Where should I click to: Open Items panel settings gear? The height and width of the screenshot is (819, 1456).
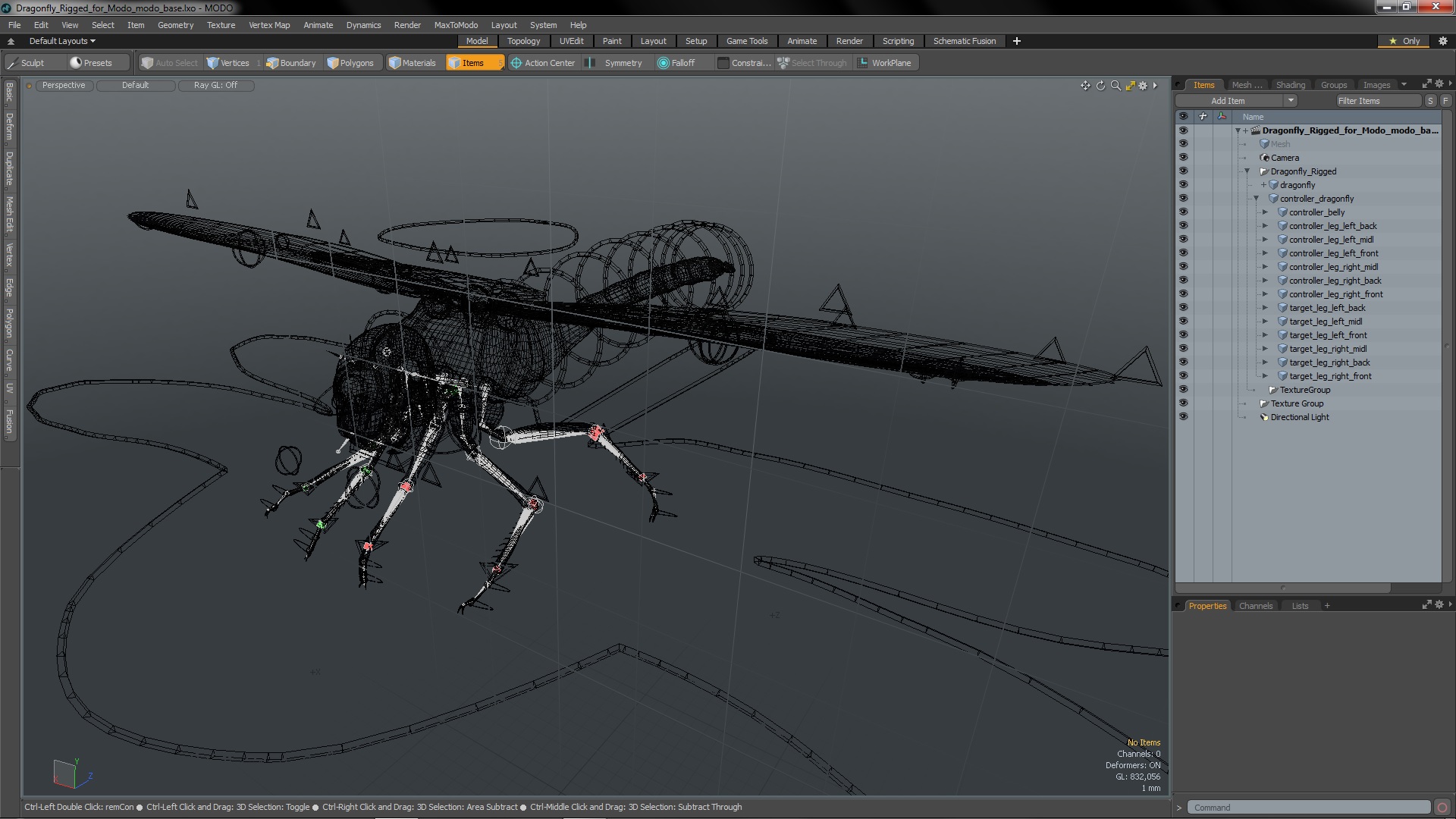pos(1439,84)
